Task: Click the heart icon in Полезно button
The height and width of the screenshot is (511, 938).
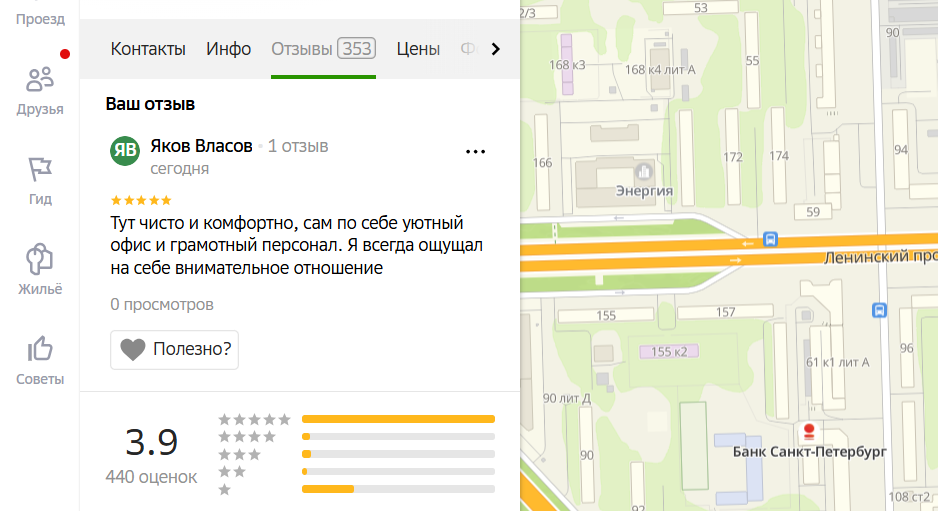Action: 133,349
